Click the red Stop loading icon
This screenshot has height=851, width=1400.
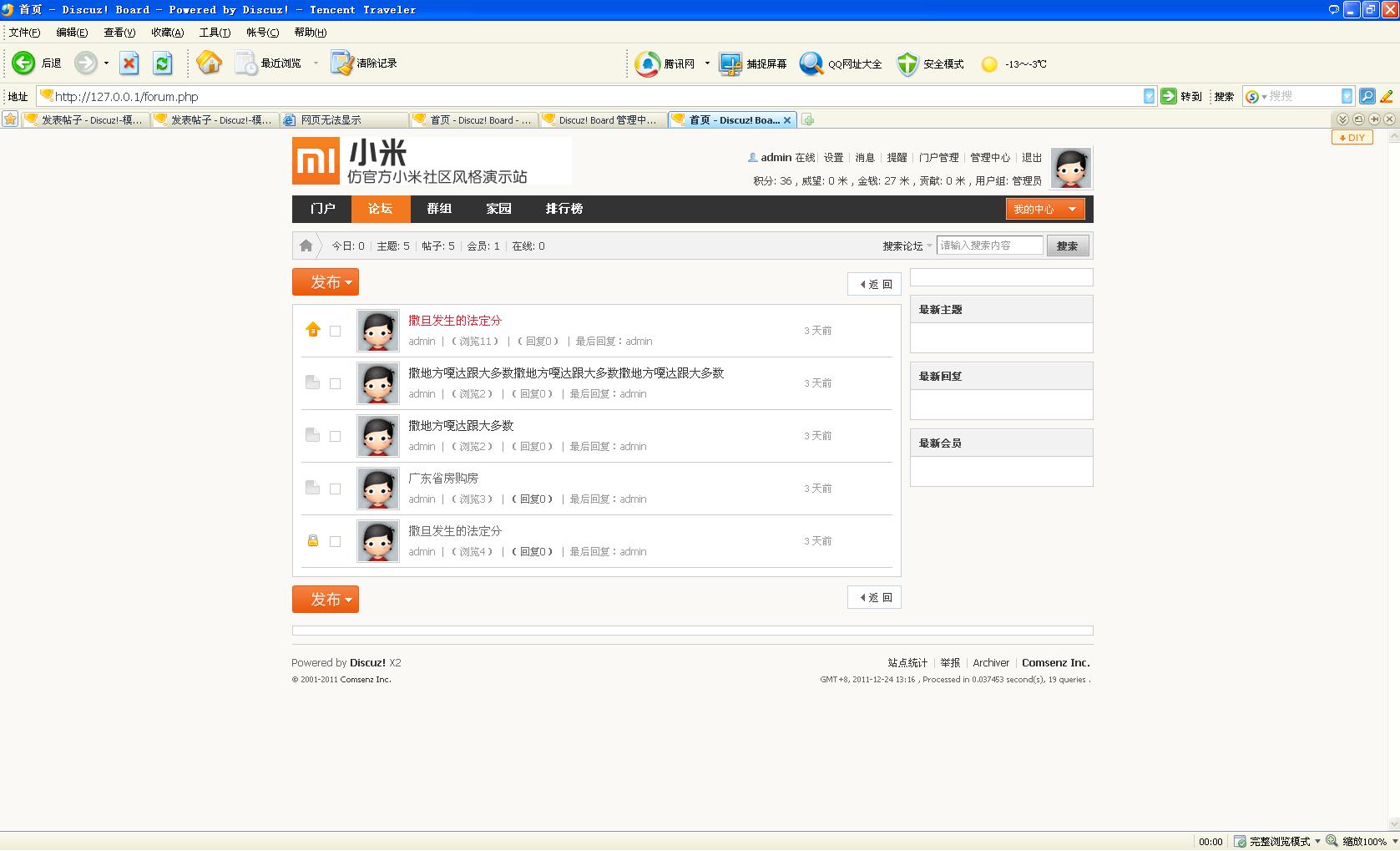[x=129, y=63]
